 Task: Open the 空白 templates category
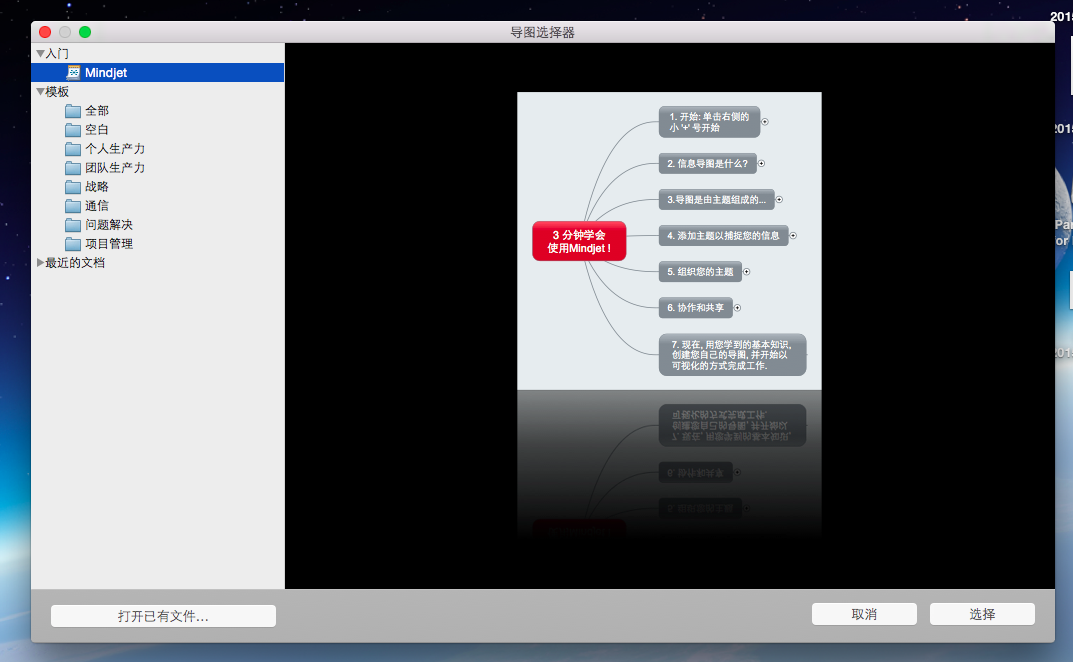pyautogui.click(x=157, y=130)
